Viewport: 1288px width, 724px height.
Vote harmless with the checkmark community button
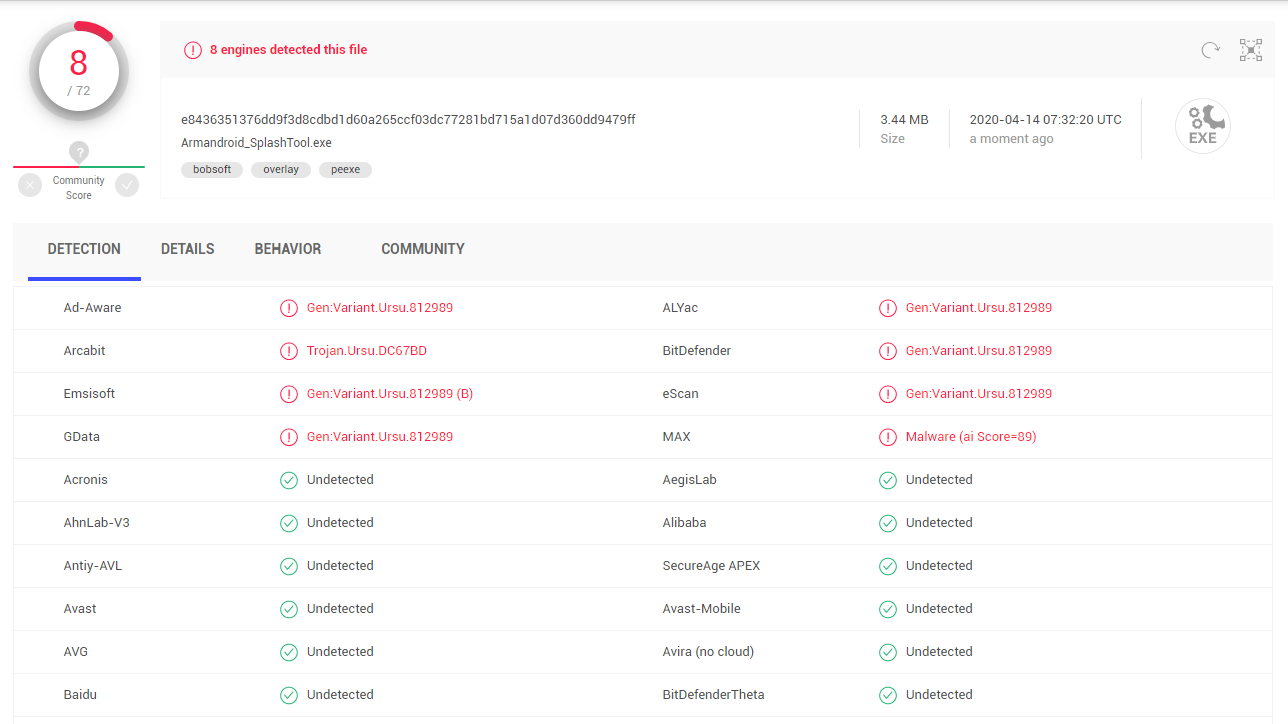click(x=127, y=185)
